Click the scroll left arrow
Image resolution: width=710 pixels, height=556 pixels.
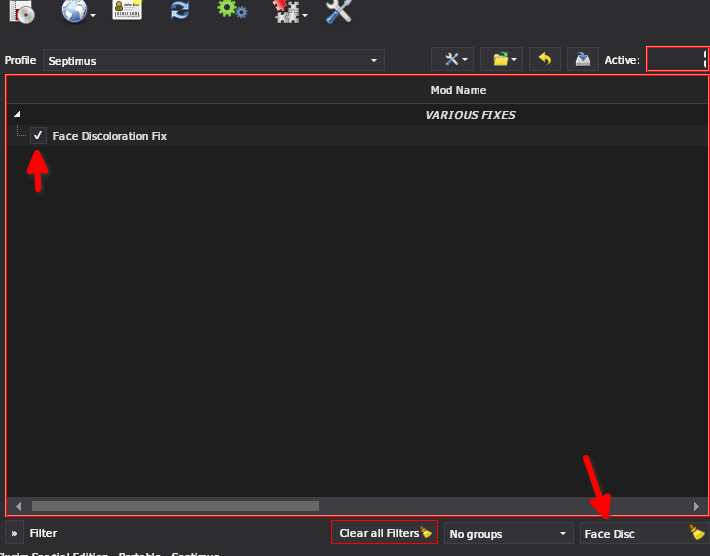pos(18,506)
